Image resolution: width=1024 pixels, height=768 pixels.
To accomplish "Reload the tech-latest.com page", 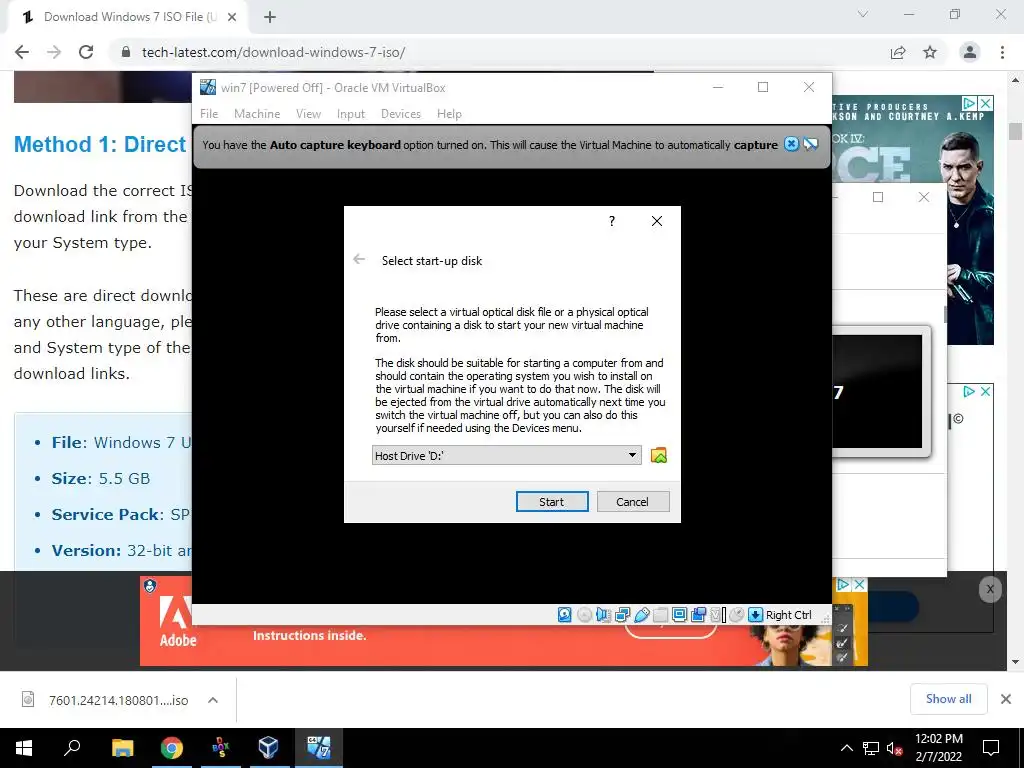I will coord(86,52).
